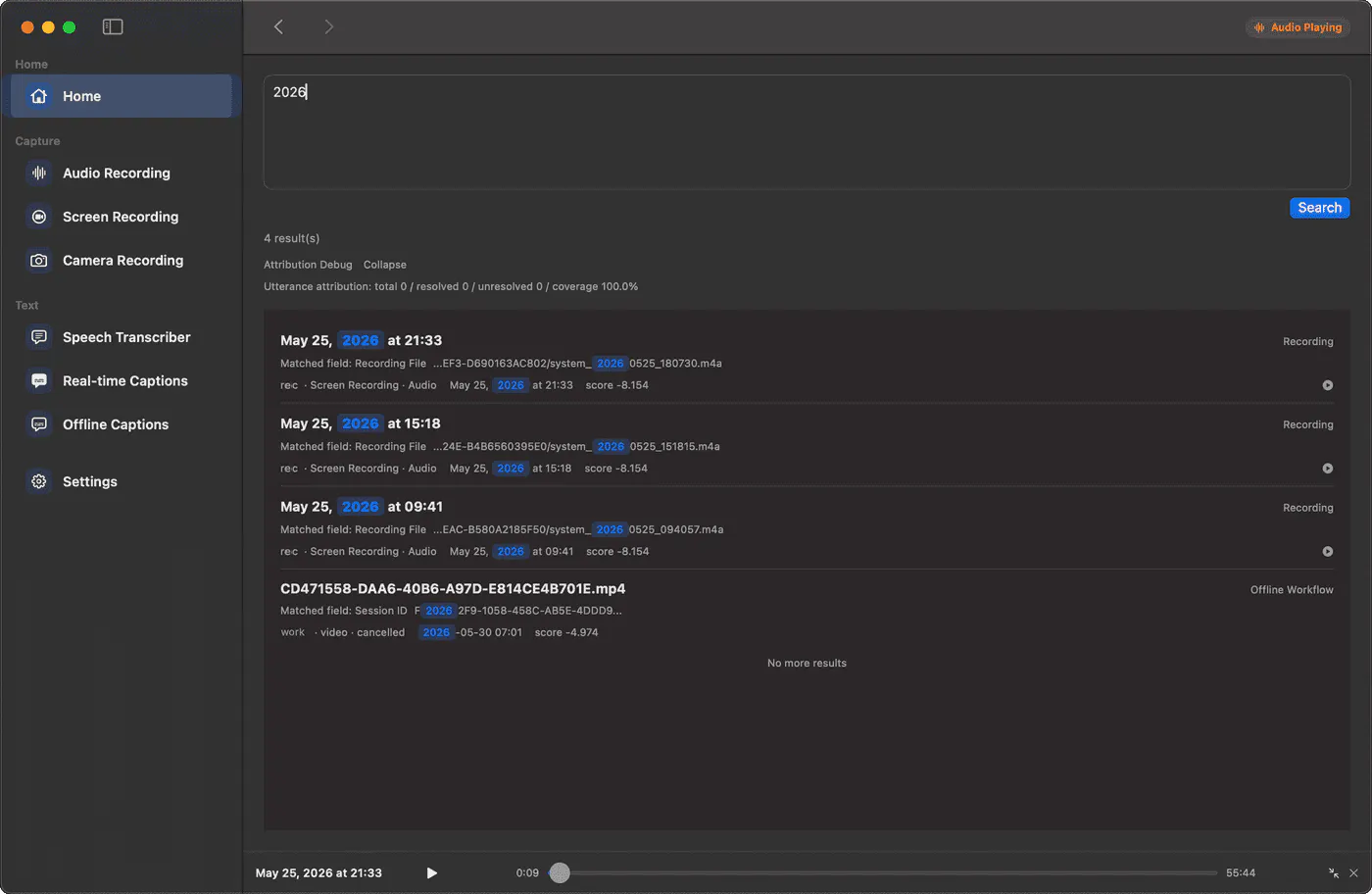Click the Settings gear icon
This screenshot has width=1372, height=894.
tap(39, 481)
